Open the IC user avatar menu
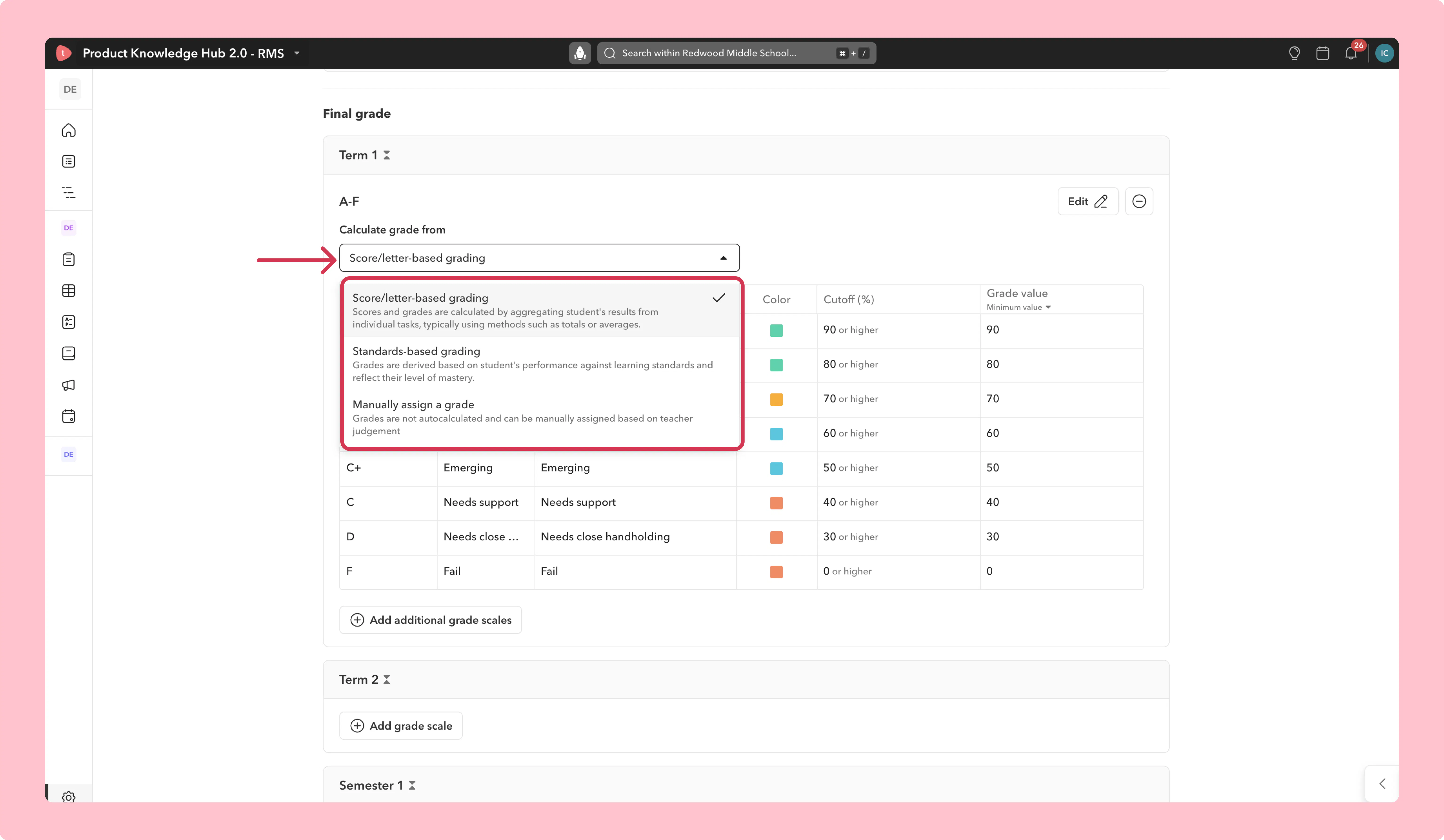 click(1384, 53)
